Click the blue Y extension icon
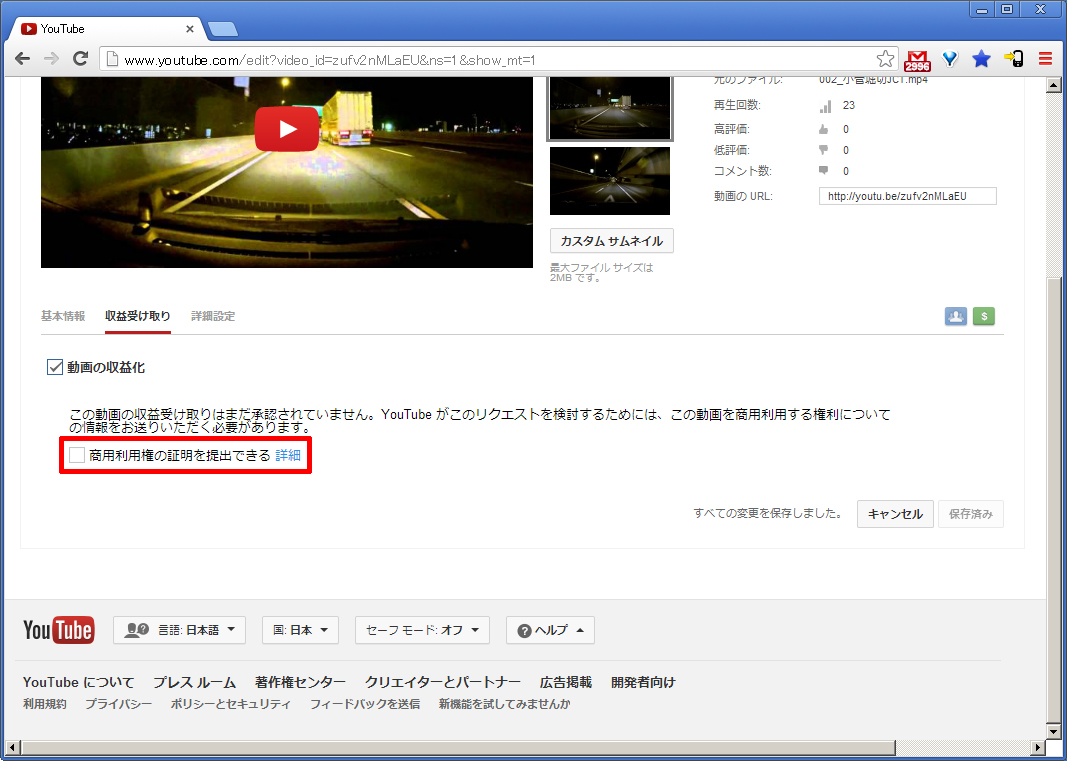 pos(950,59)
